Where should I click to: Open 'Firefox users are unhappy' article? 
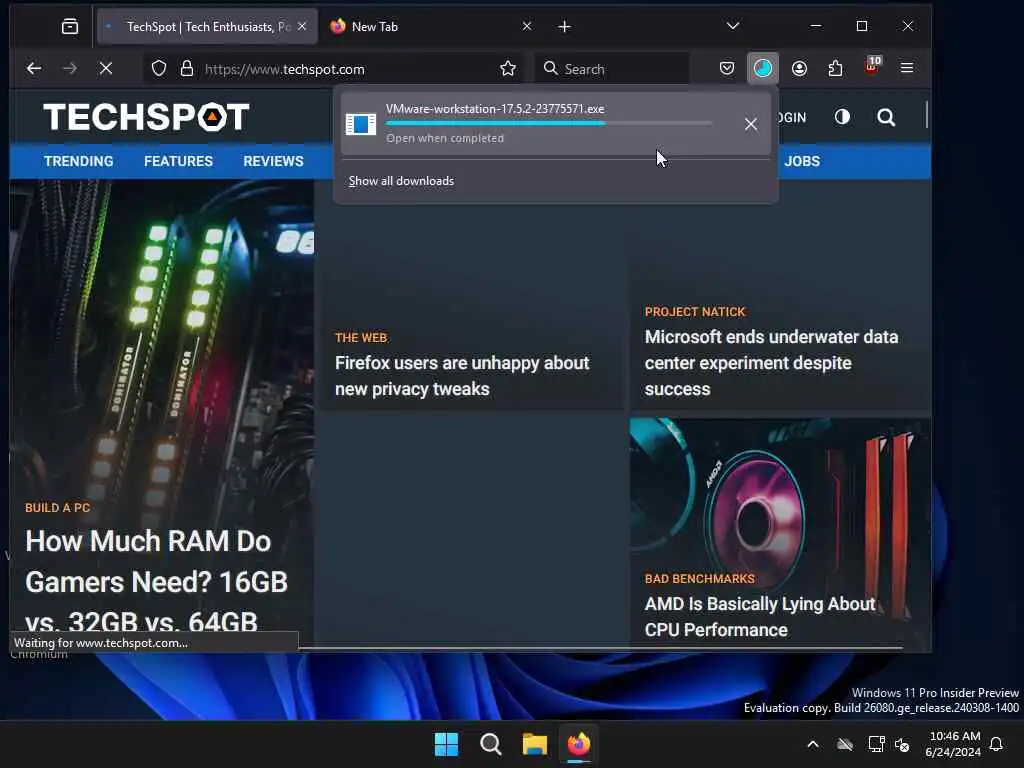(x=462, y=376)
